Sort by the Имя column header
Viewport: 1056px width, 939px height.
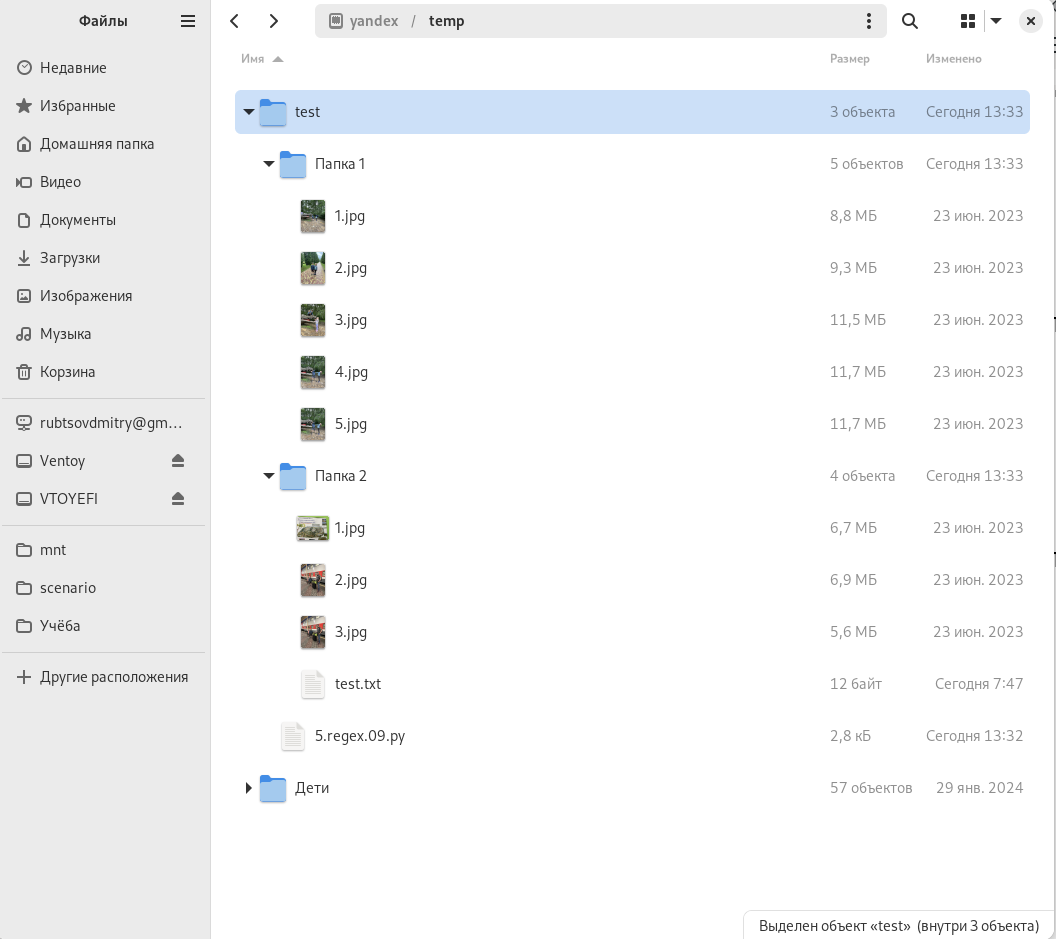253,59
